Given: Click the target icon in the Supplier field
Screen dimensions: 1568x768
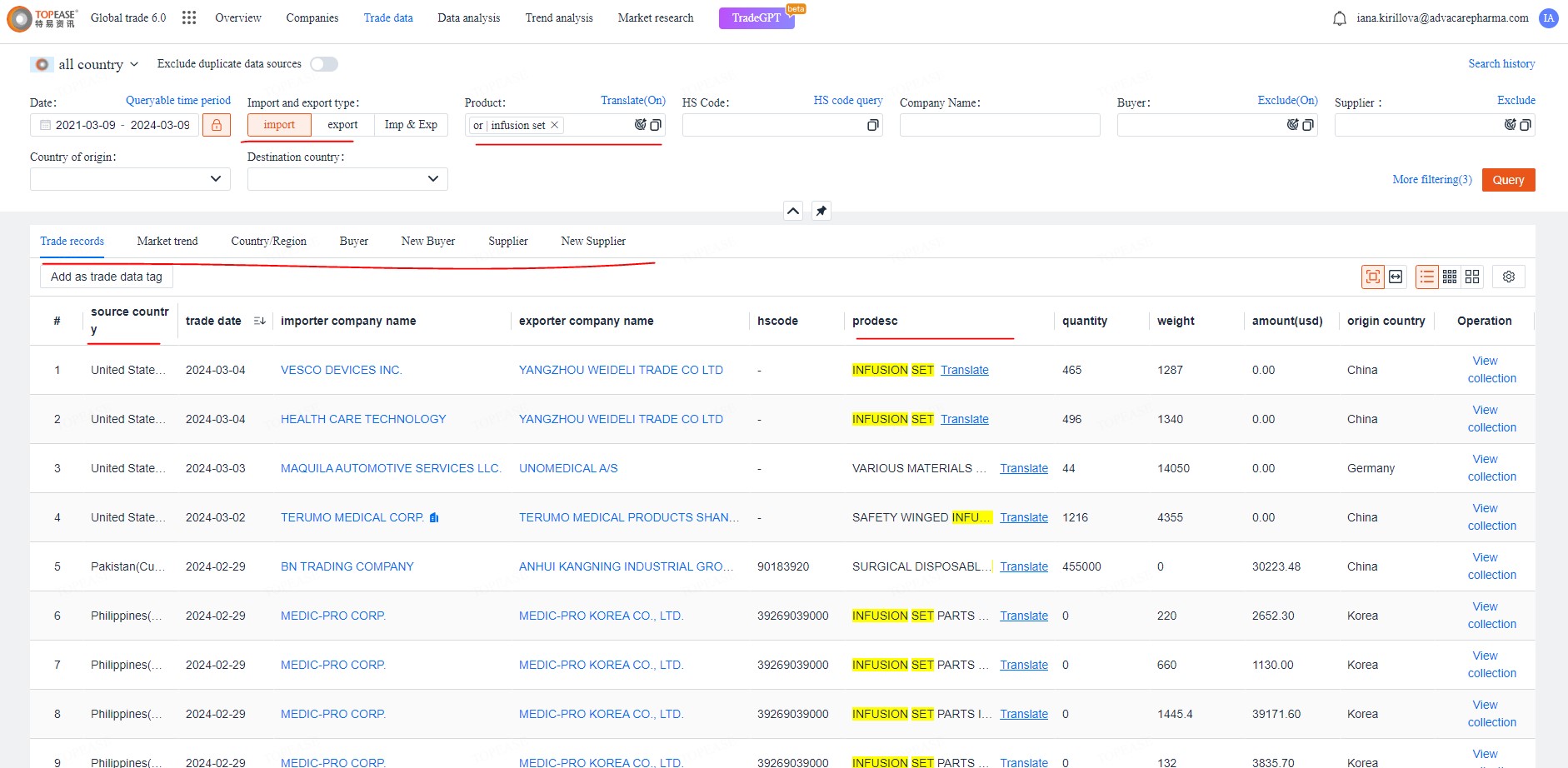Looking at the screenshot, I should pos(1510,125).
